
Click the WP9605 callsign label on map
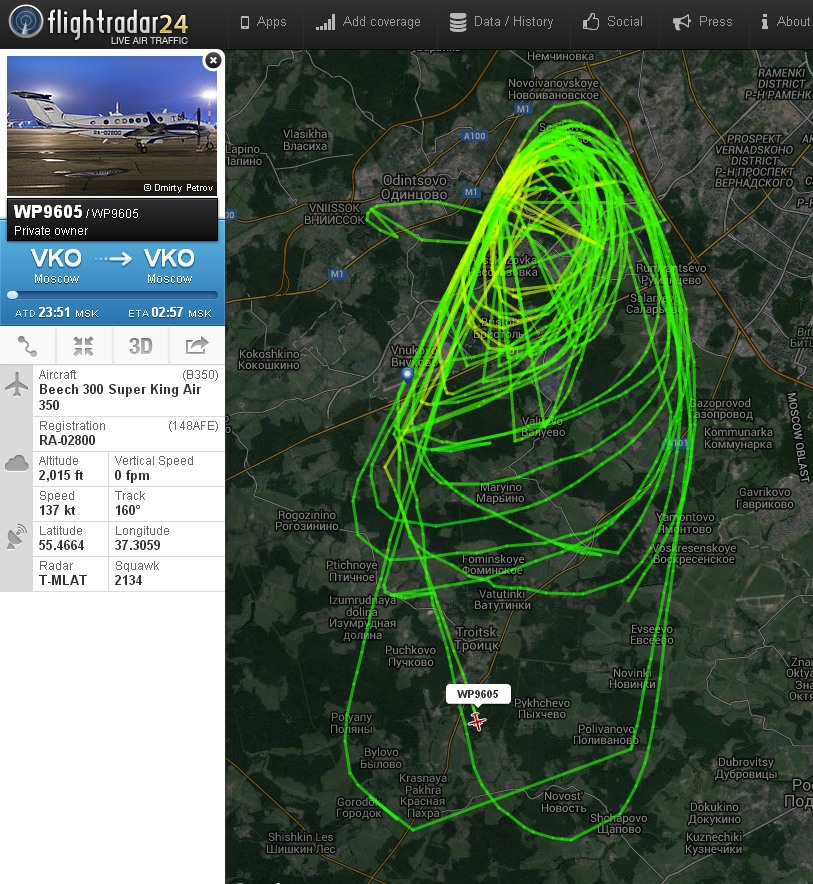[x=478, y=694]
